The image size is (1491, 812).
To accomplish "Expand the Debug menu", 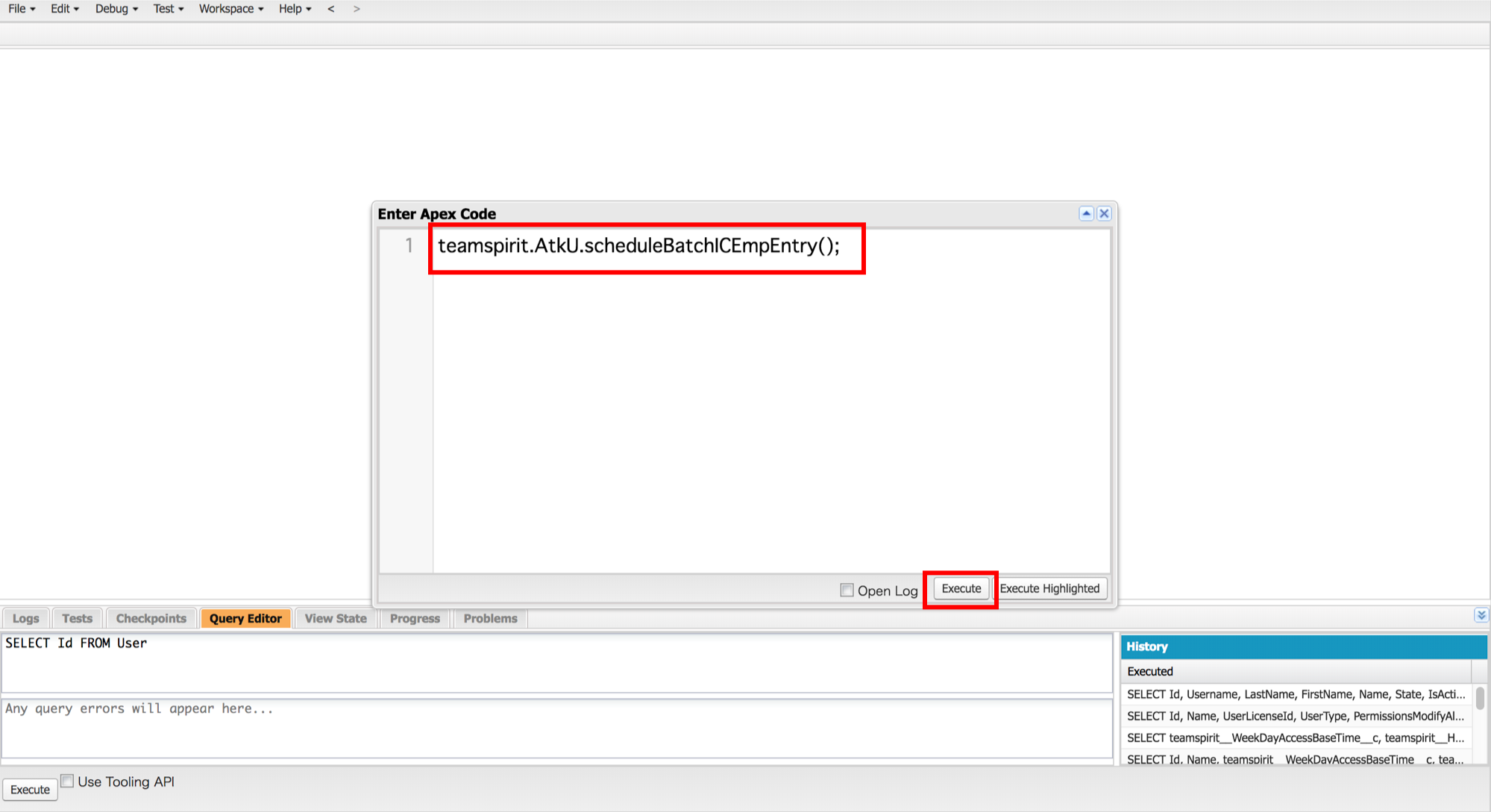I will pyautogui.click(x=116, y=9).
